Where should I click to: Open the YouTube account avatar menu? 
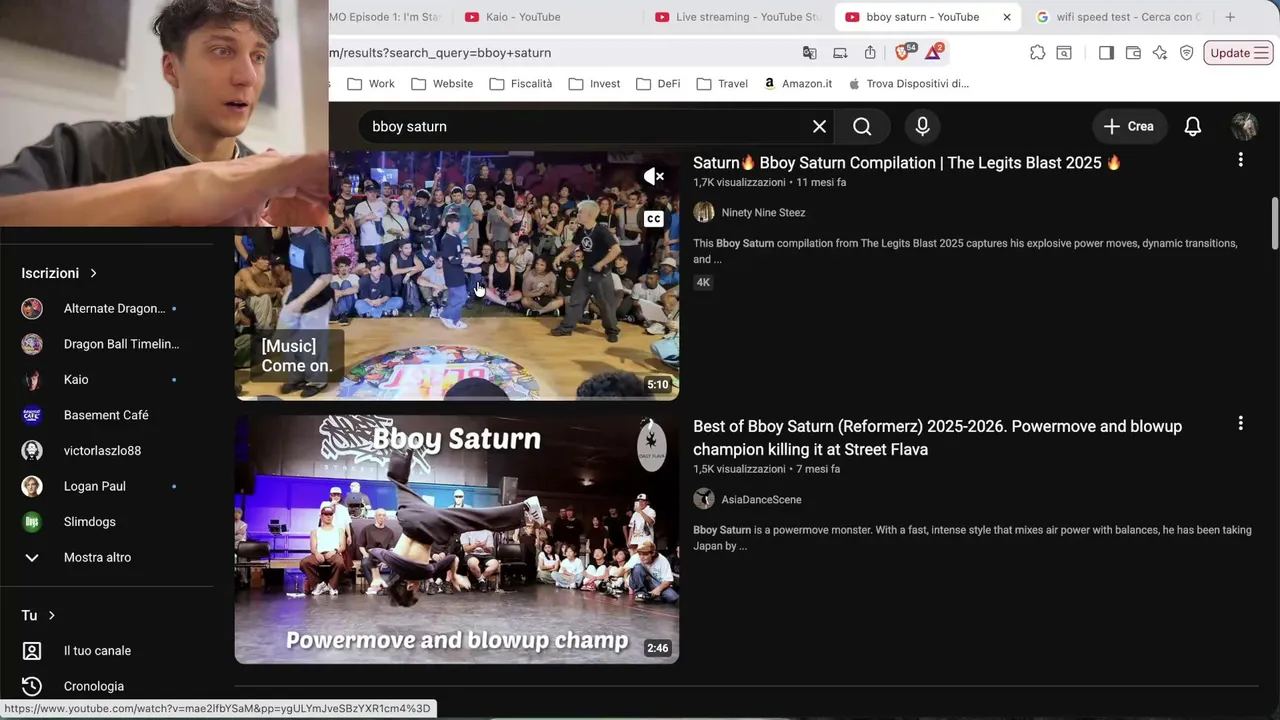point(1244,126)
